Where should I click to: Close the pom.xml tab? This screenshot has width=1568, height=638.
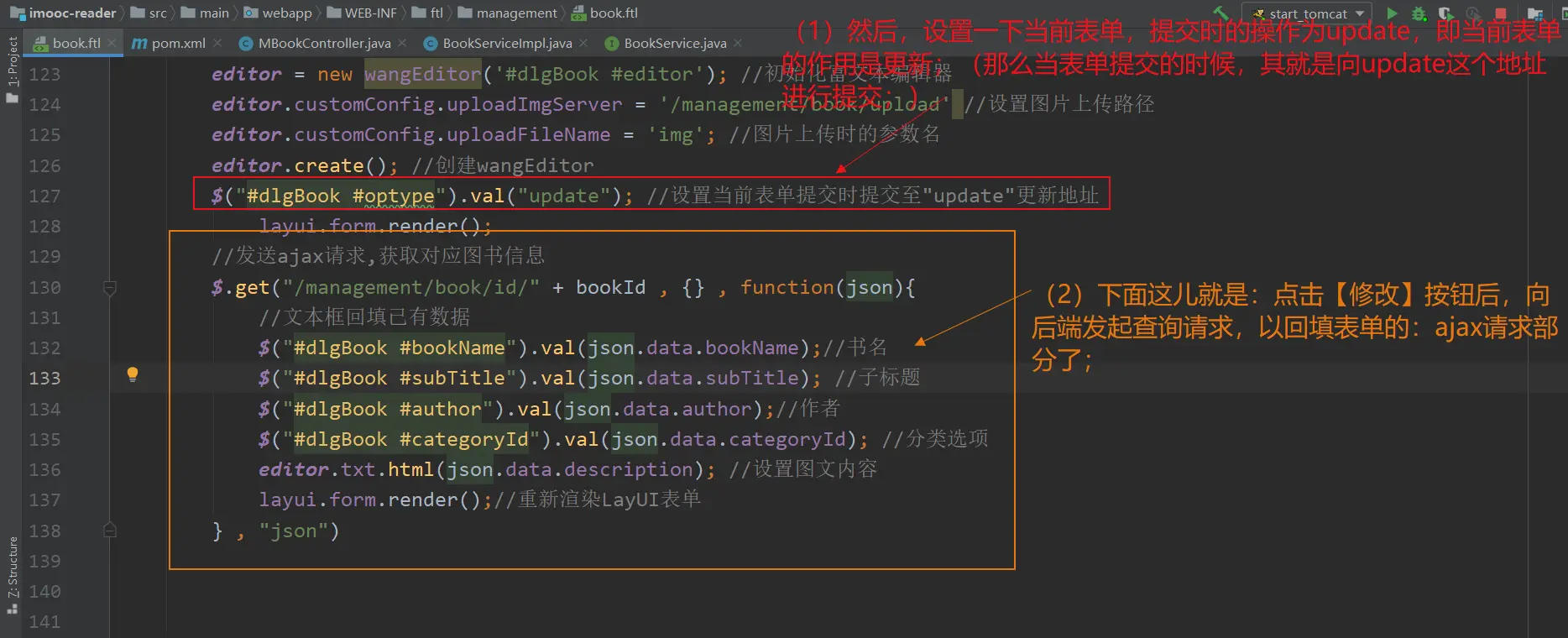[x=217, y=43]
